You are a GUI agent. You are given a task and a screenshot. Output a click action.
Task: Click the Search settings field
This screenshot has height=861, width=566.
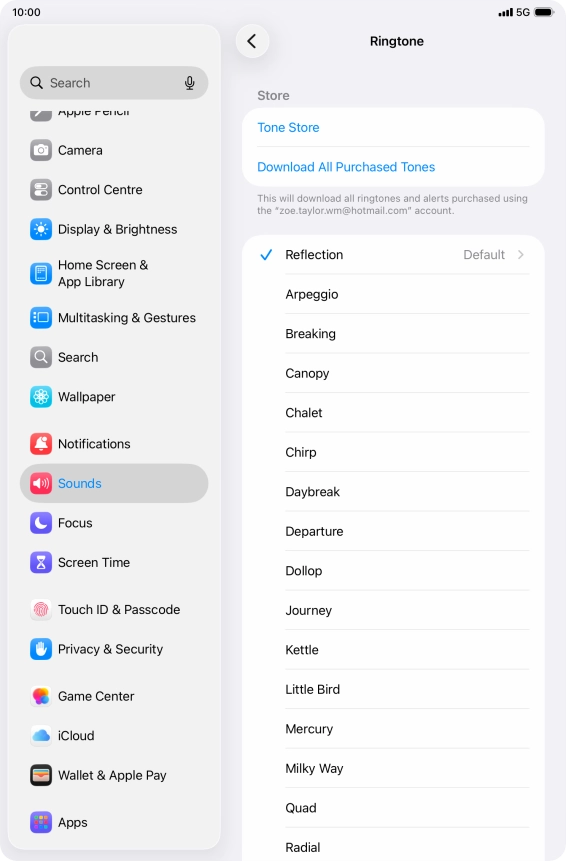(x=114, y=83)
